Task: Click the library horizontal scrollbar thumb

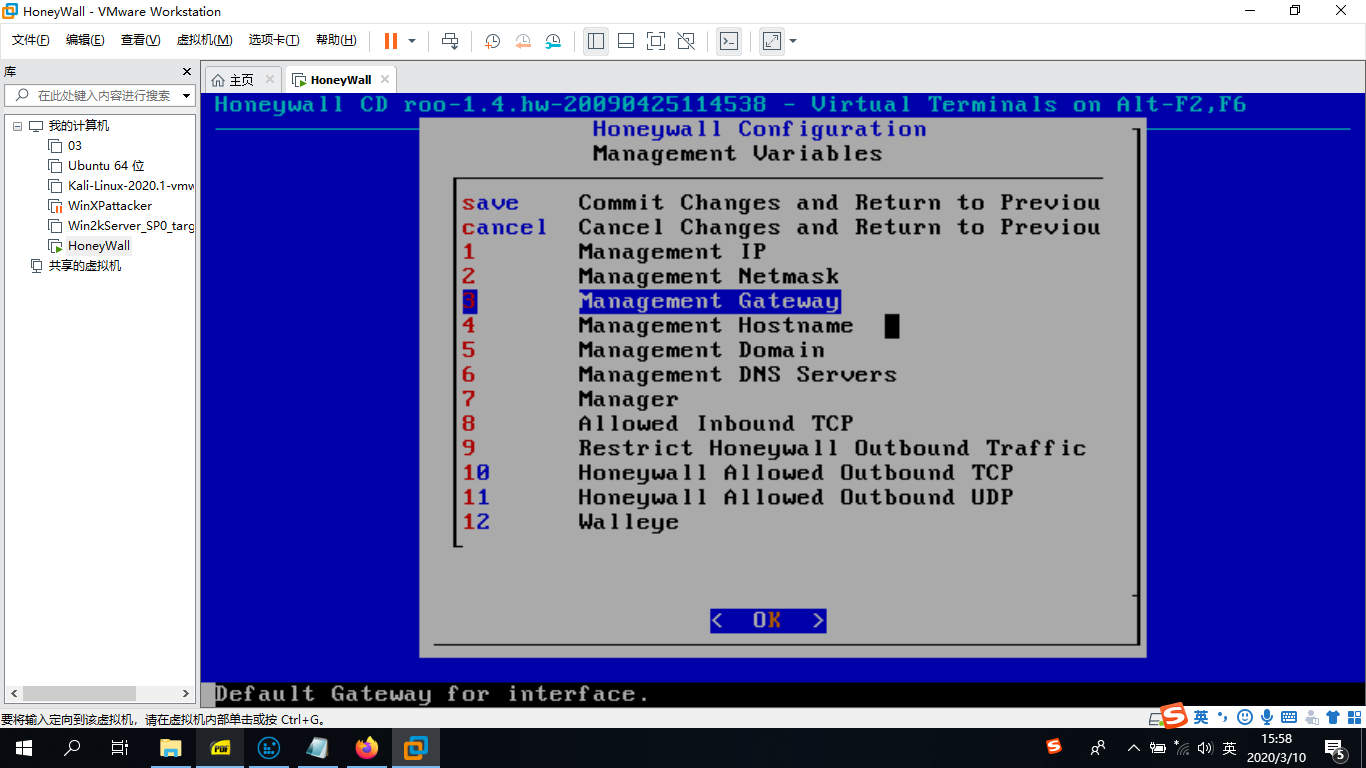Action: click(x=80, y=693)
